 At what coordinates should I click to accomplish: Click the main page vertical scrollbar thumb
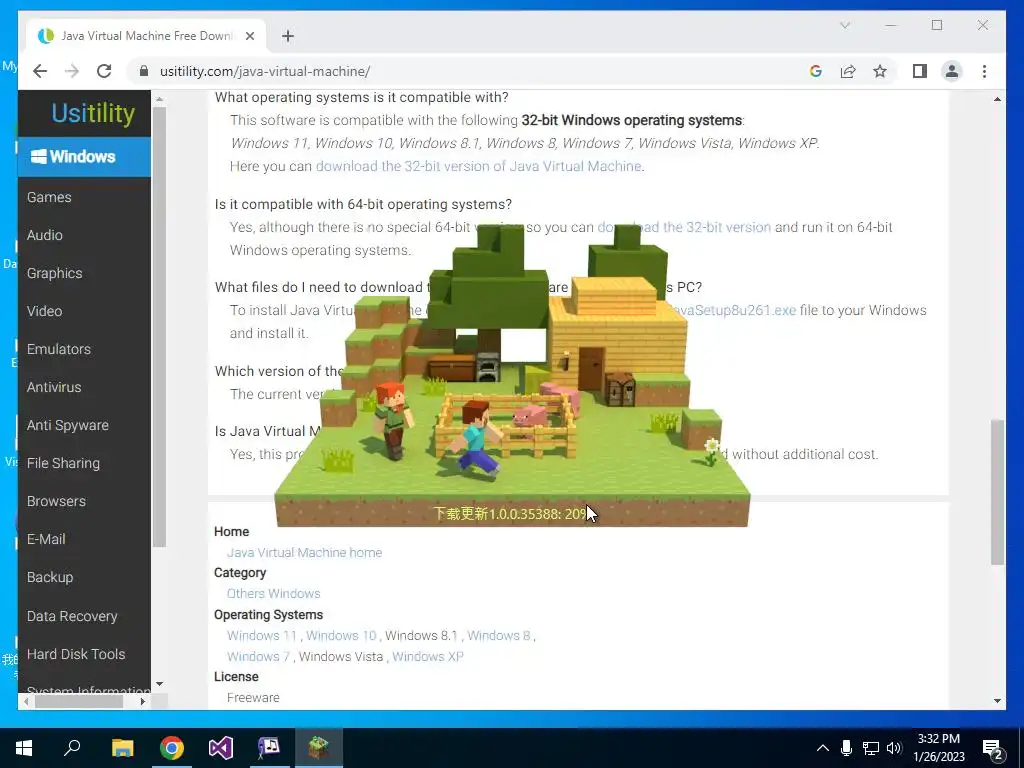[x=997, y=492]
